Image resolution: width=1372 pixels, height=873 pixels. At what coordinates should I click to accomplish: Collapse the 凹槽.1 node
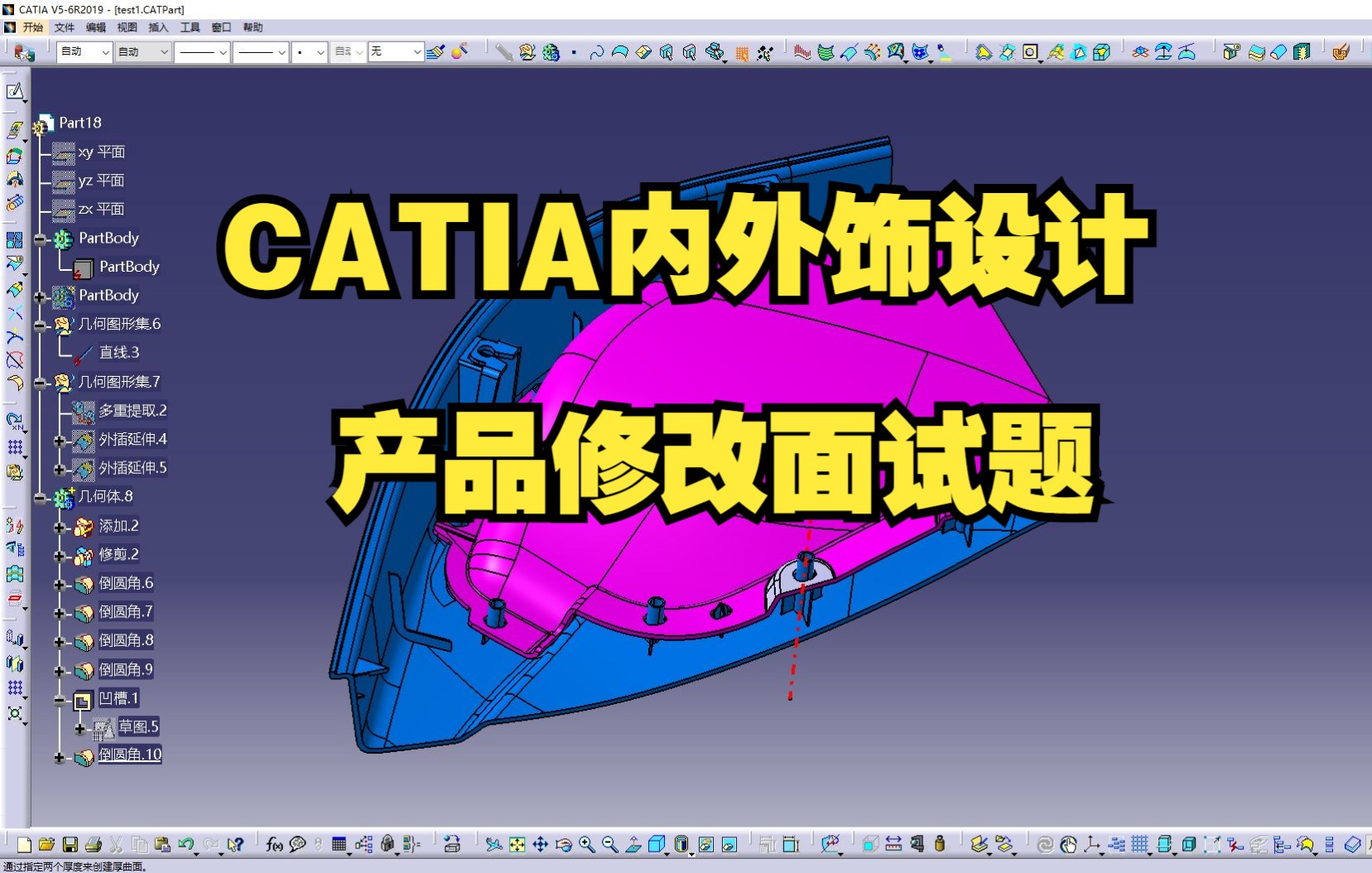[x=60, y=701]
